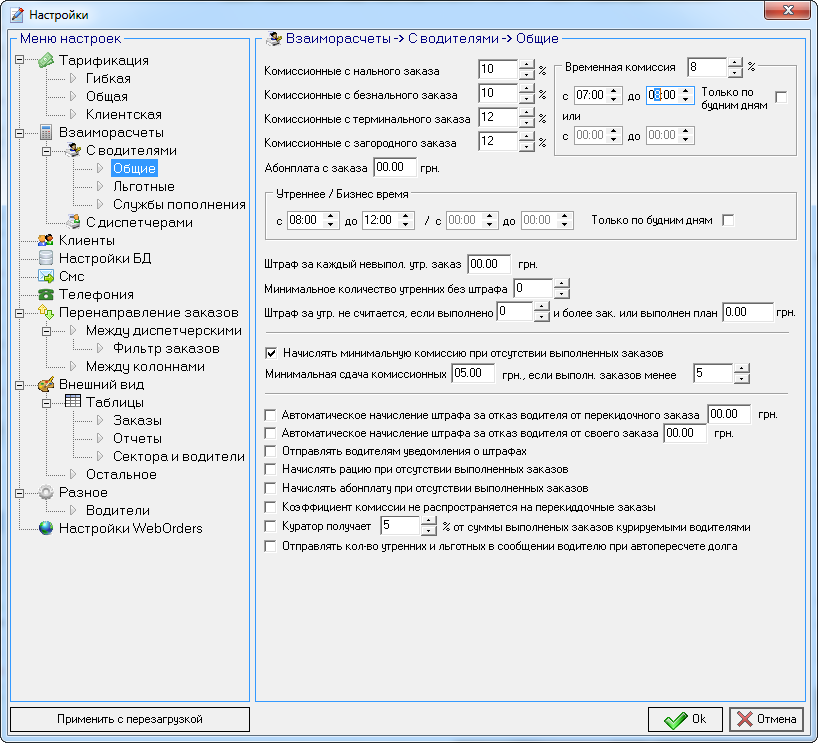This screenshot has width=818, height=743.
Task: Click the Внешний вид palette icon
Action: click(46, 384)
